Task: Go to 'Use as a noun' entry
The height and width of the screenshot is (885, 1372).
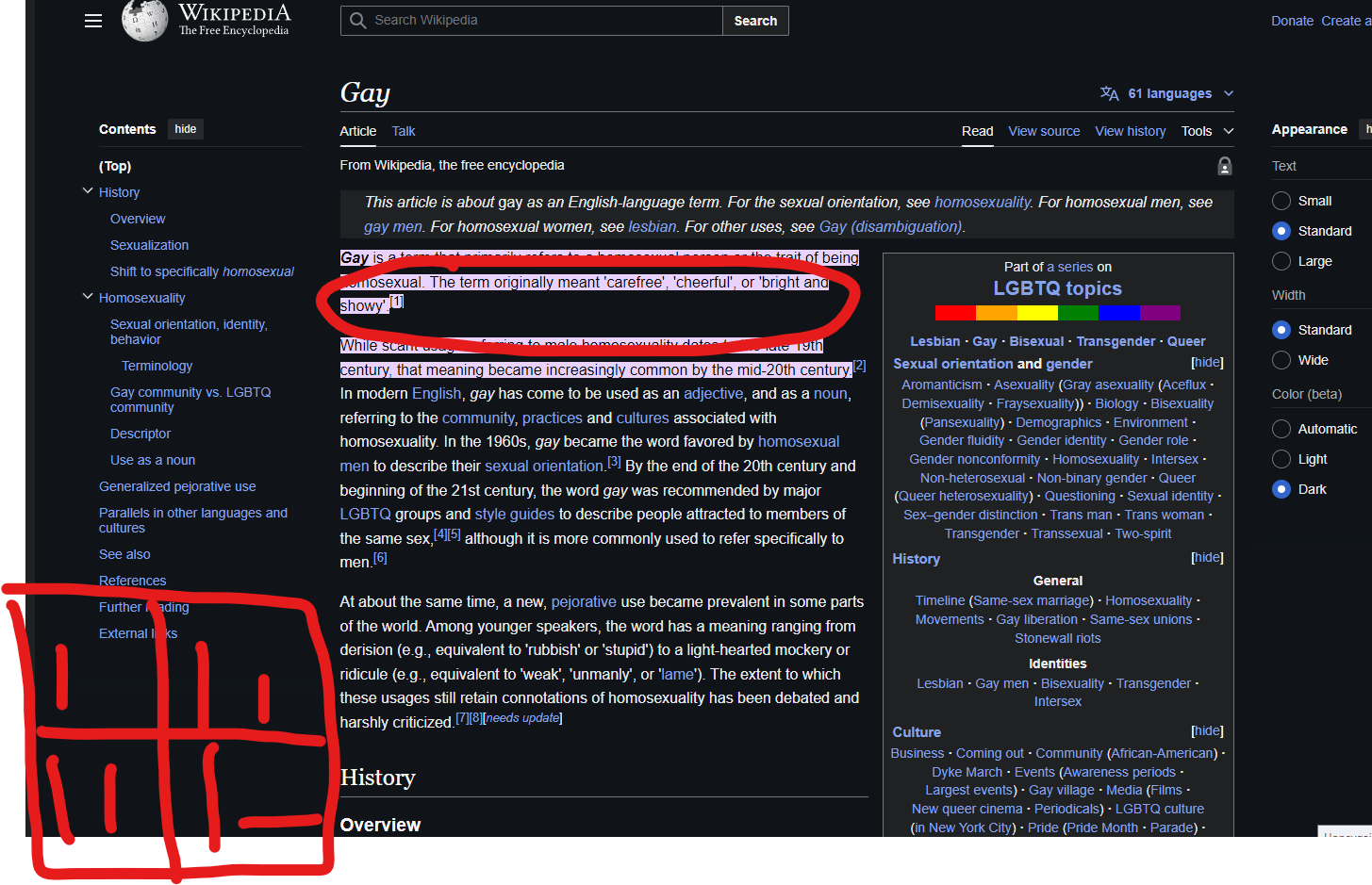Action: (153, 460)
